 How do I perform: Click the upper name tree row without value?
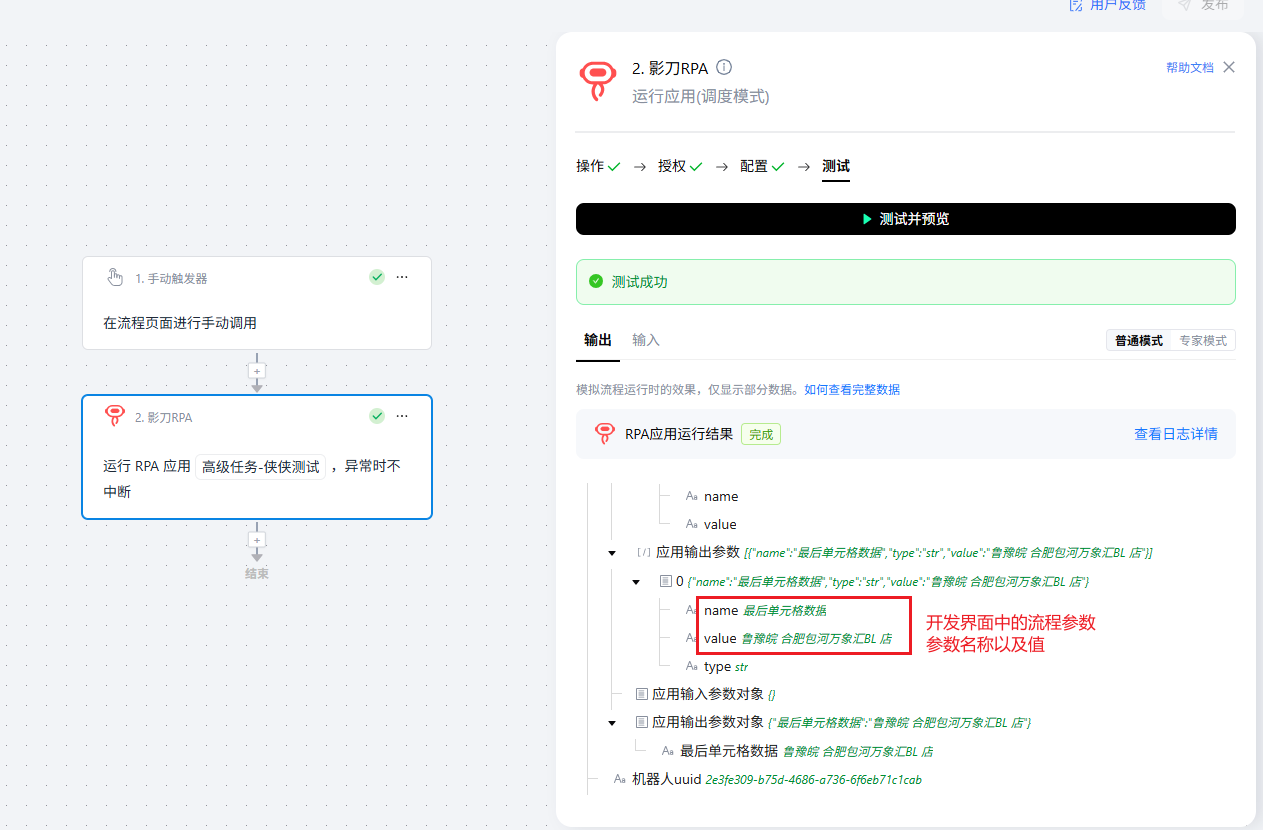pos(712,497)
